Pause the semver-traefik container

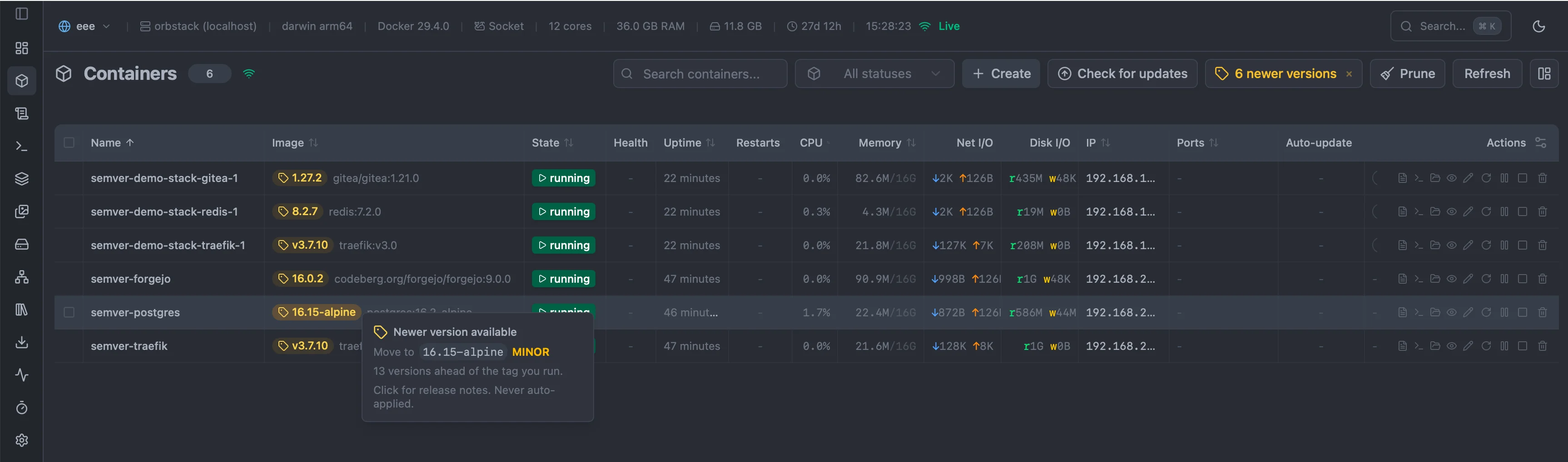[1504, 346]
